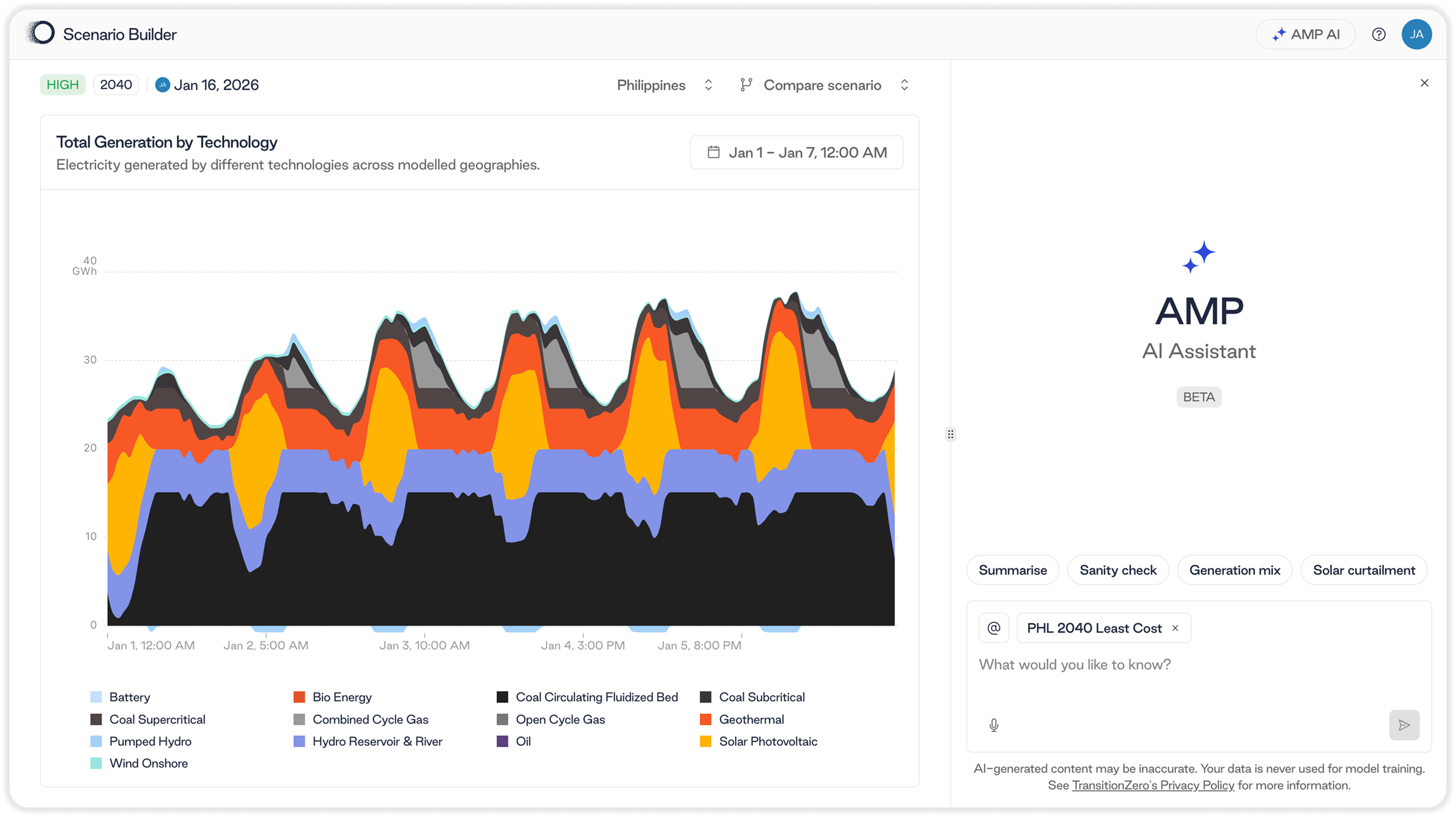Close the AMP AI assistant panel
Screen dimensions: 1456x817
pyautogui.click(x=1424, y=83)
